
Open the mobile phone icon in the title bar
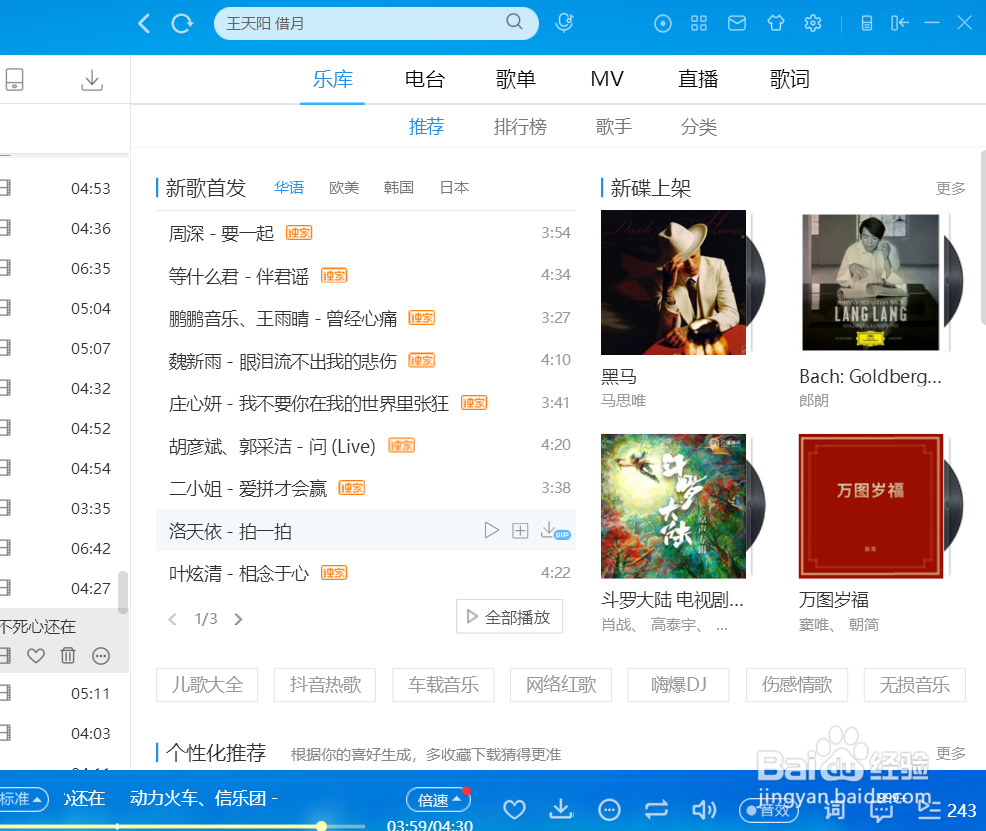(867, 24)
